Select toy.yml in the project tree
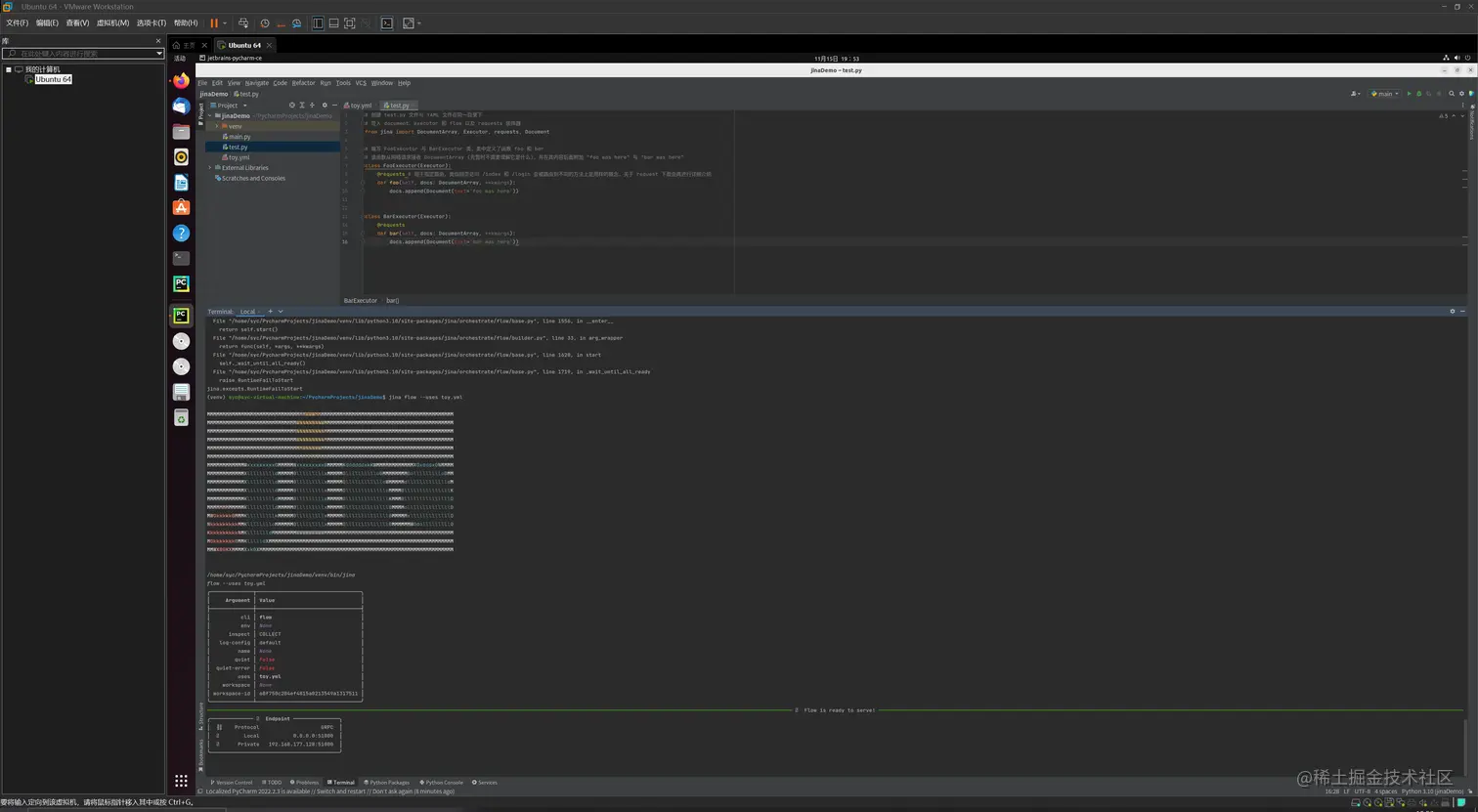 (239, 157)
